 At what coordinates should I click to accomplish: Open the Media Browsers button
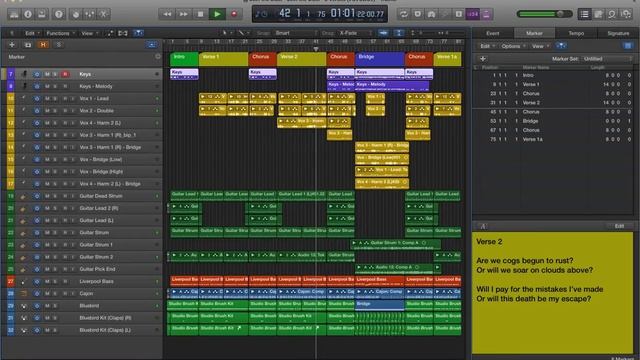pos(626,14)
